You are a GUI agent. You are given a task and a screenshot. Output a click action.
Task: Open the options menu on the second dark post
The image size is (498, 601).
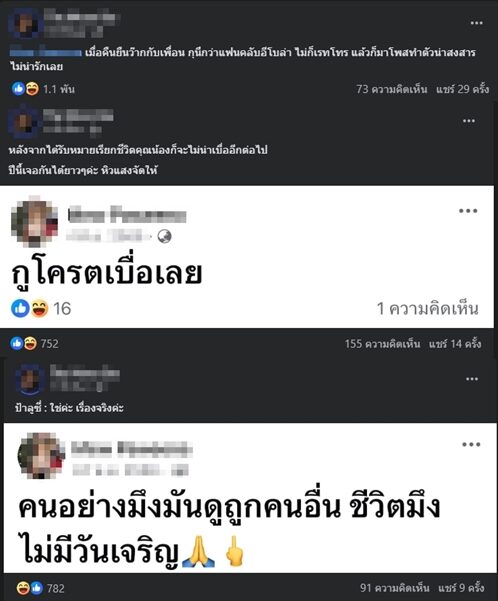point(468,121)
